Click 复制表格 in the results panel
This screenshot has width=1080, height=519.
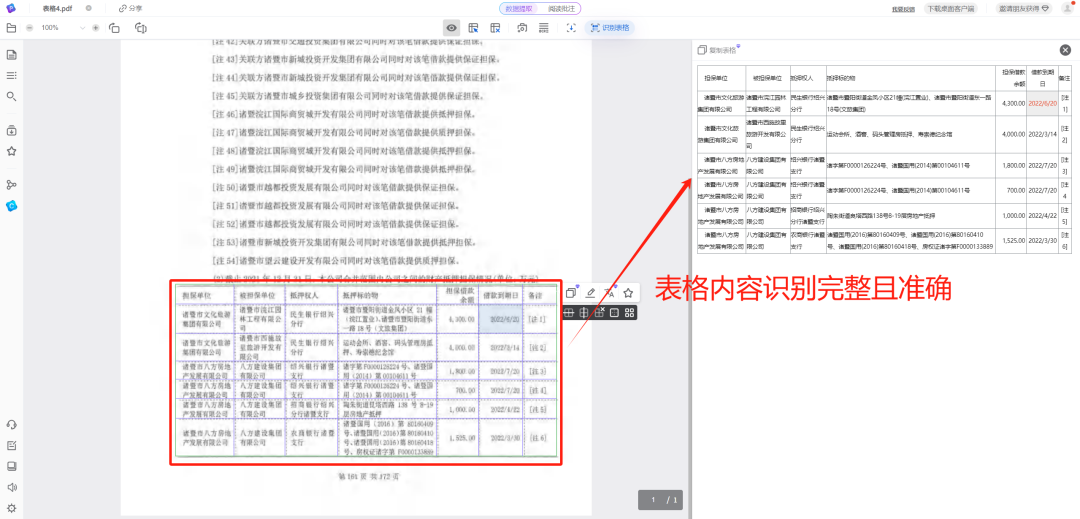tap(717, 50)
